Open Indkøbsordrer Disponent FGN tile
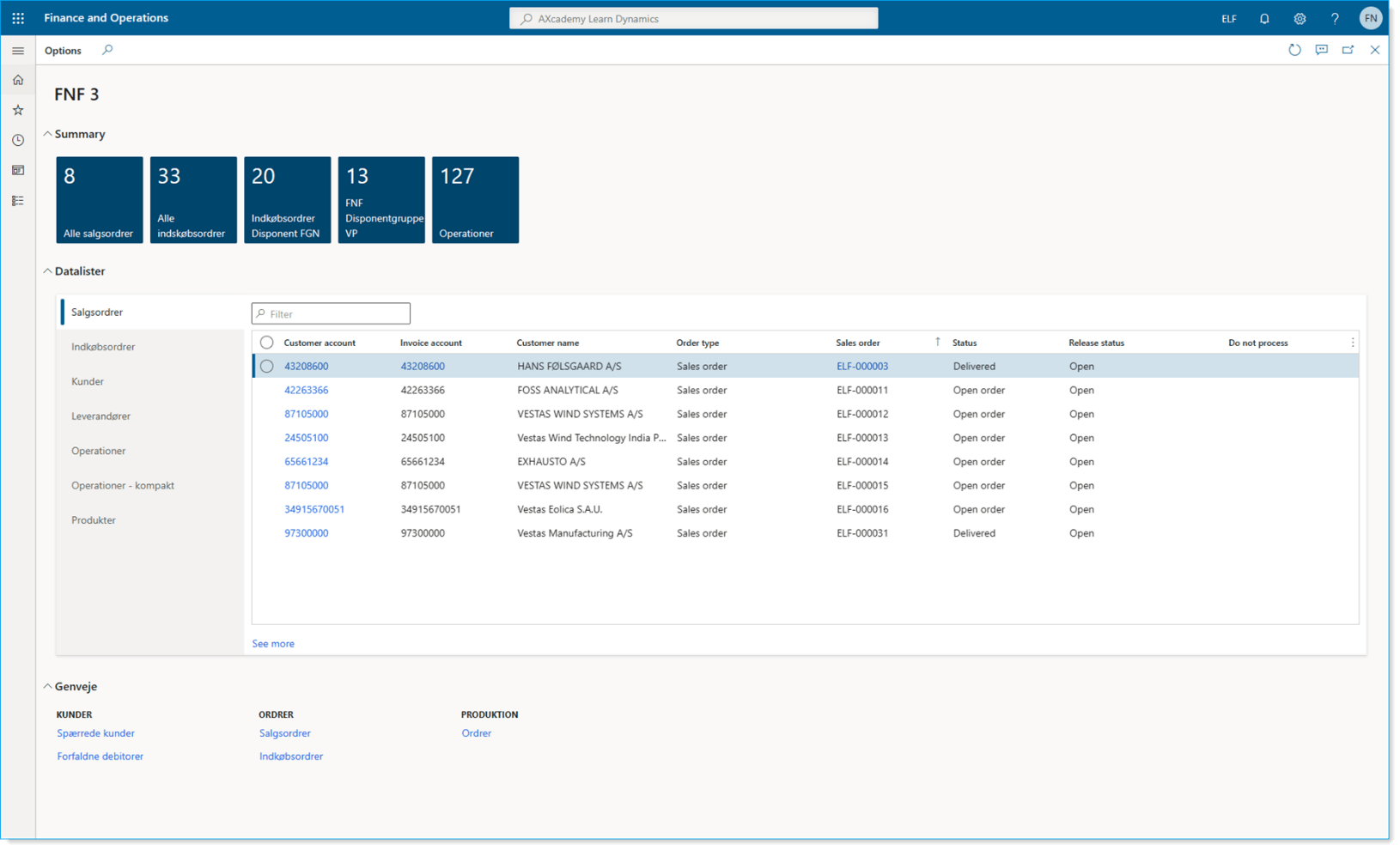This screenshot has height=850, width=1400. coord(287,199)
